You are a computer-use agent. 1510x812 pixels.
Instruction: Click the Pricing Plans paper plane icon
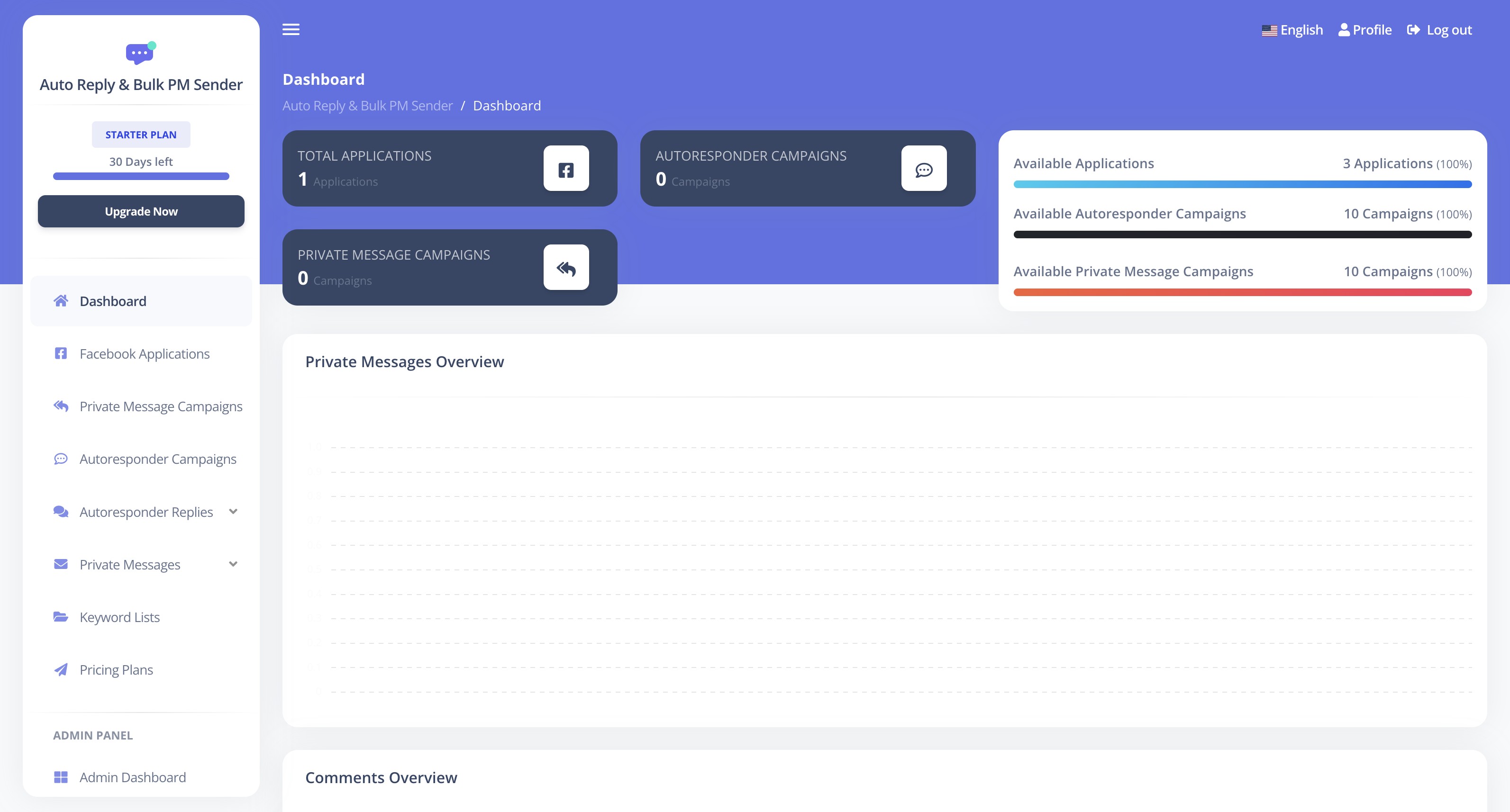coord(60,669)
